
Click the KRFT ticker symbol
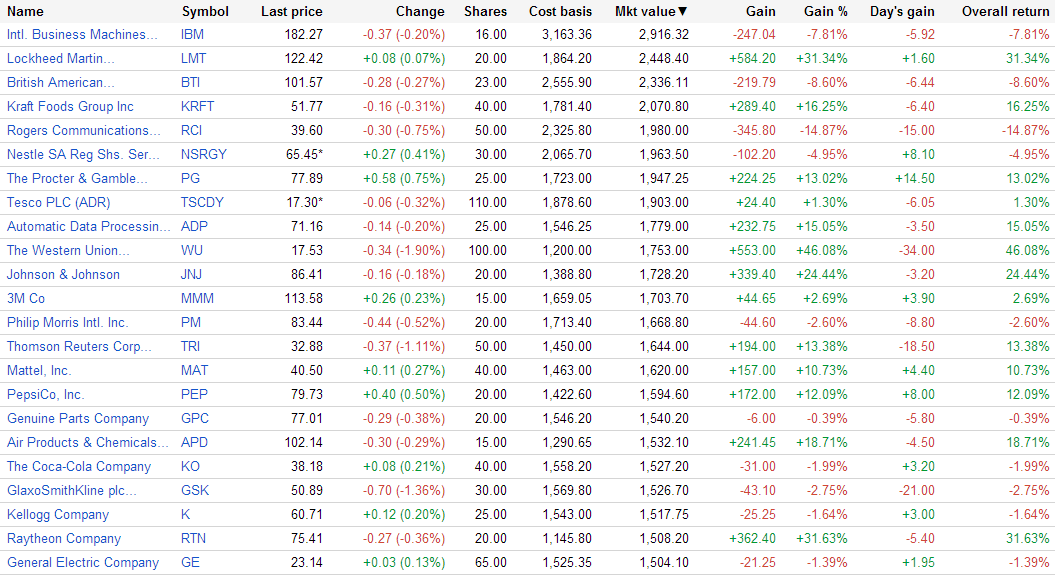(198, 107)
